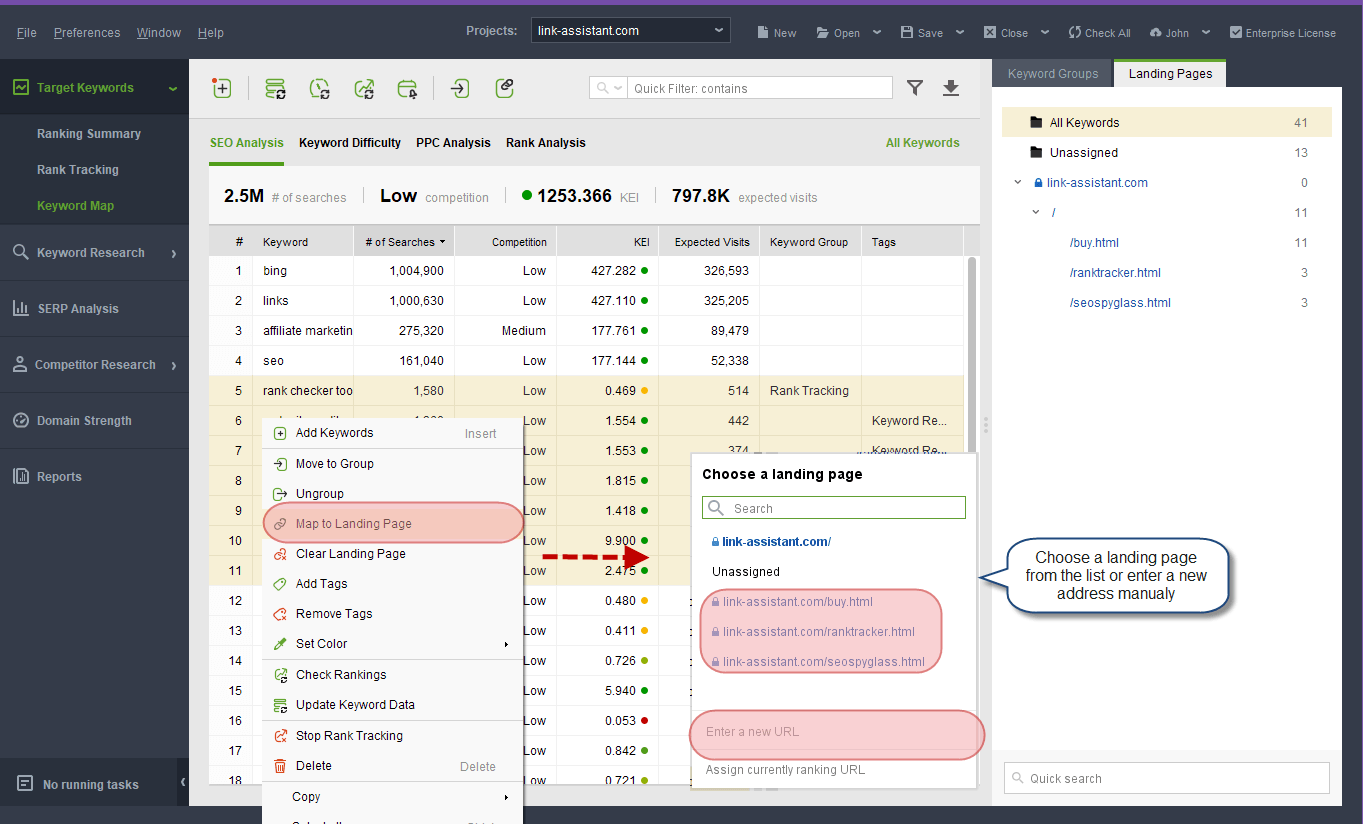Click the Open project button
This screenshot has width=1363, height=824.
point(838,33)
